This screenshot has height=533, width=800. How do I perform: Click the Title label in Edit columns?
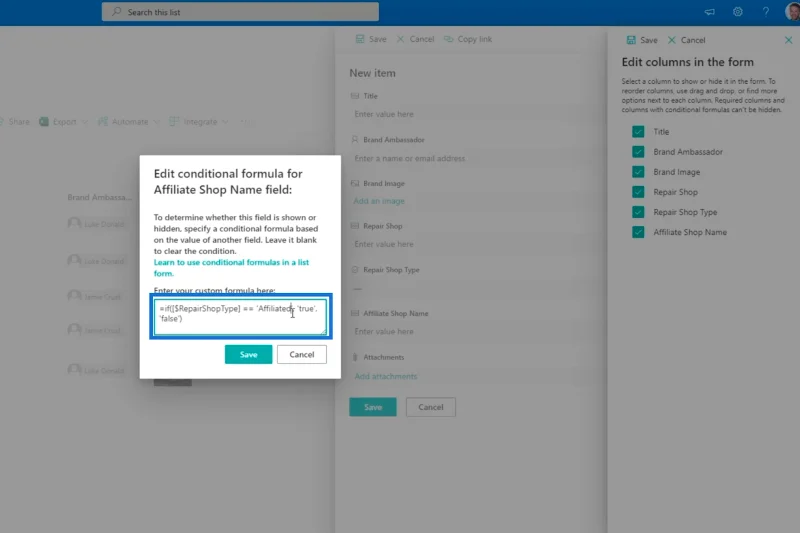tap(661, 132)
